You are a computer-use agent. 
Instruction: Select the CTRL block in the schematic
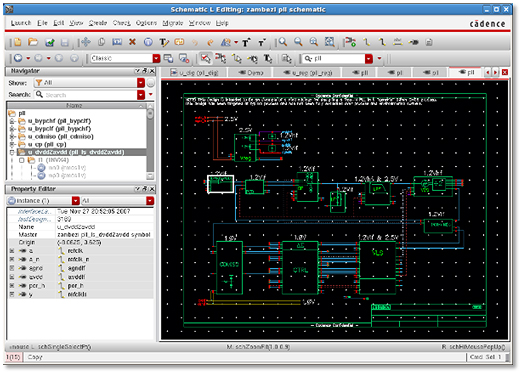(300, 268)
